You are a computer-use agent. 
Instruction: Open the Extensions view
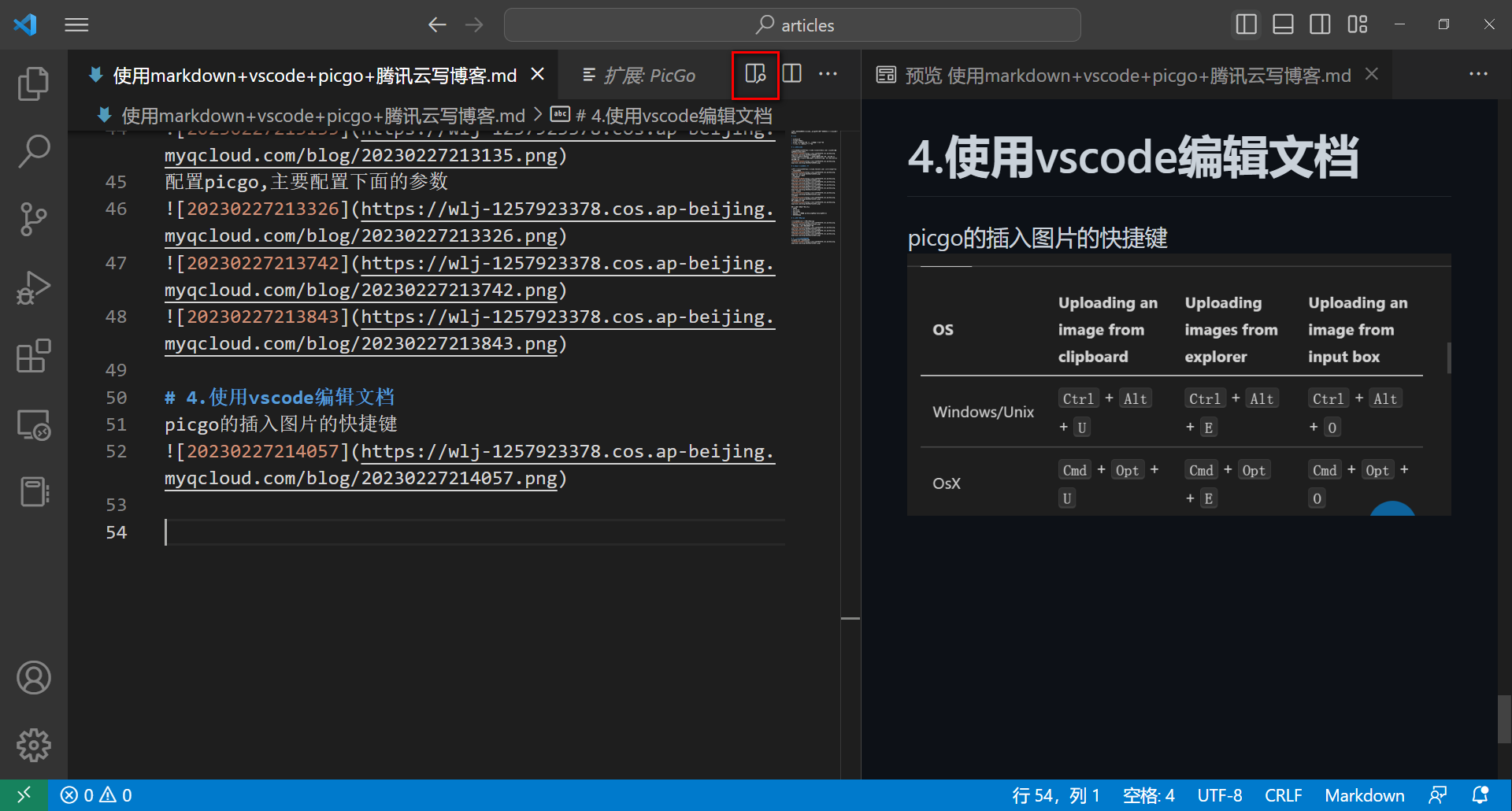(33, 356)
